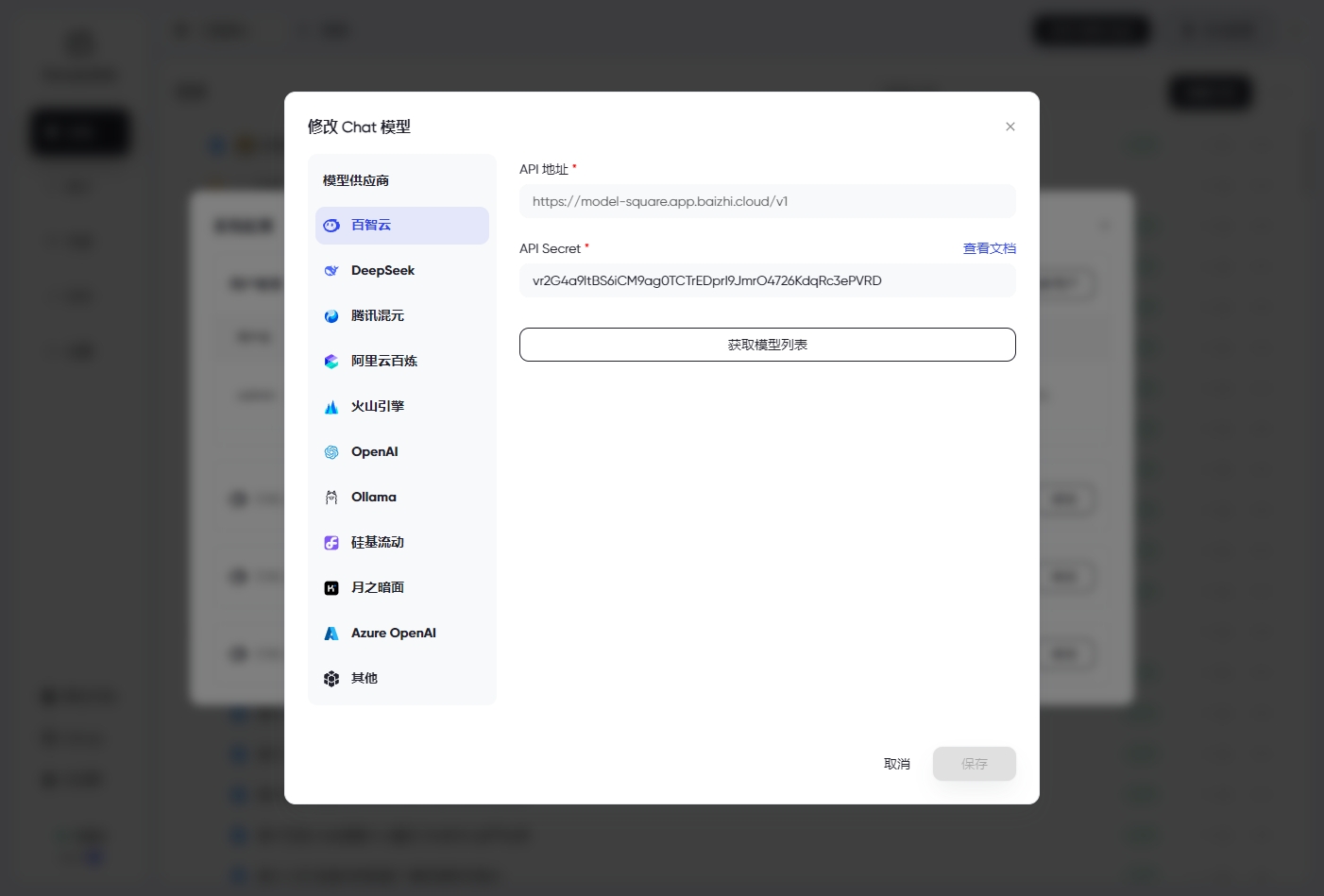Click the 百智云 provider icon
This screenshot has width=1324, height=896.
point(331,226)
